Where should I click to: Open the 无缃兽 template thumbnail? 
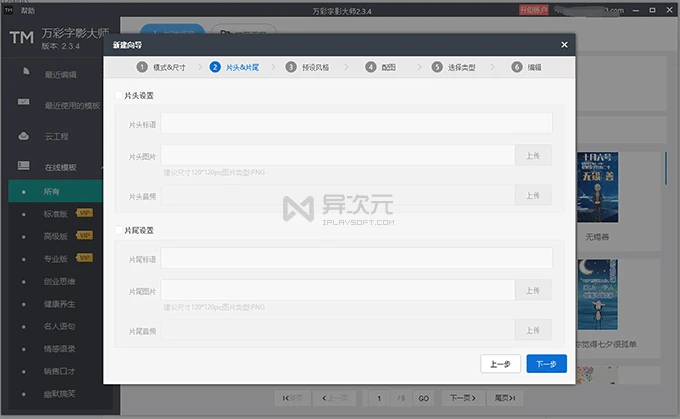(x=598, y=187)
